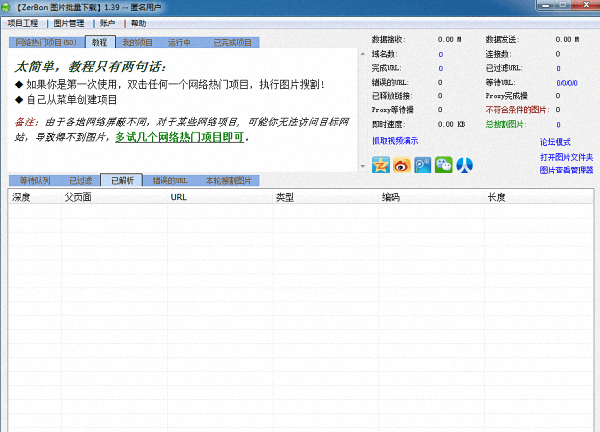Open the 项目工程 menu
Image resolution: width=600 pixels, height=432 pixels.
click(x=23, y=22)
